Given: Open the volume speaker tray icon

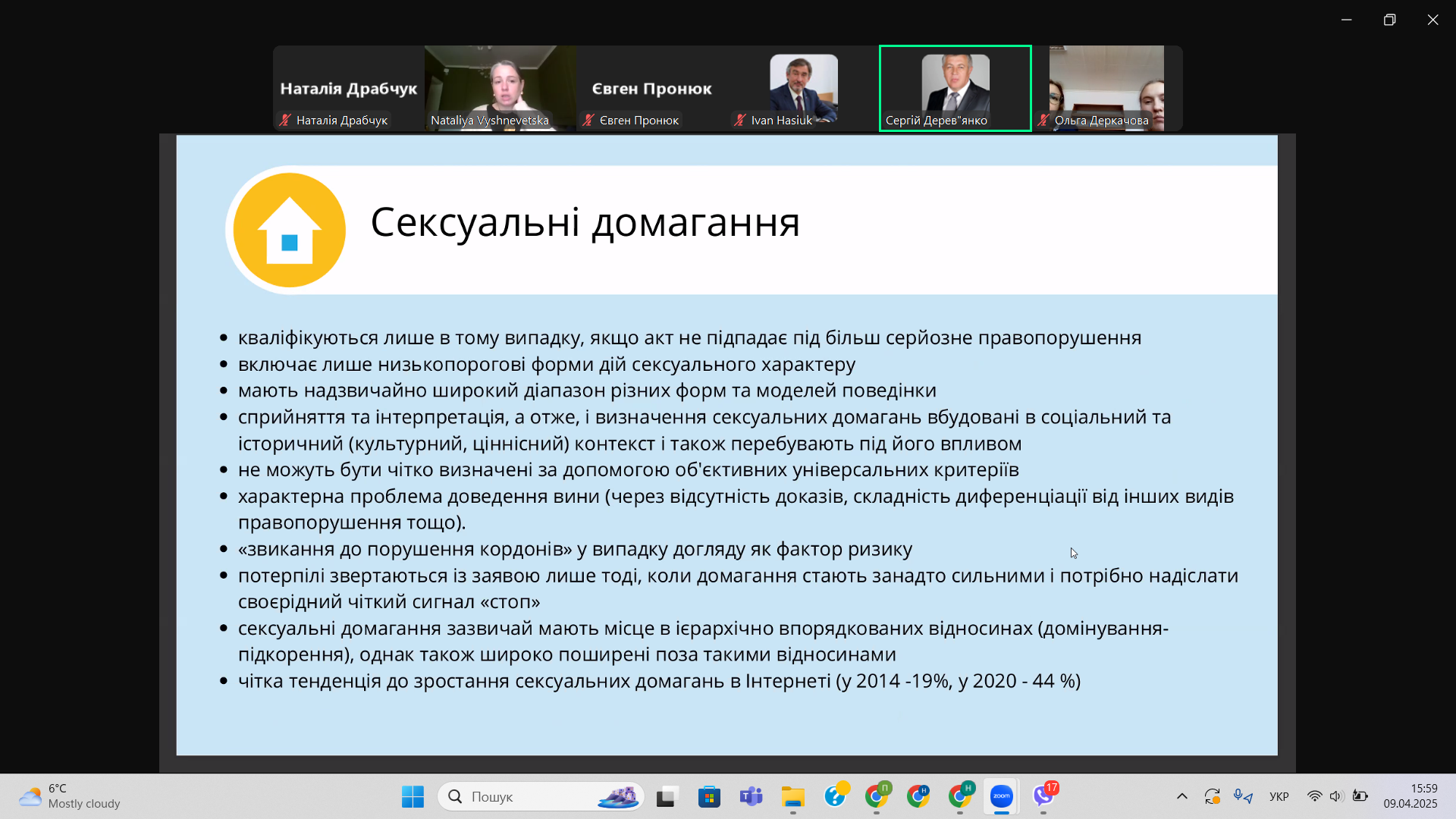Looking at the screenshot, I should pos(1336,796).
